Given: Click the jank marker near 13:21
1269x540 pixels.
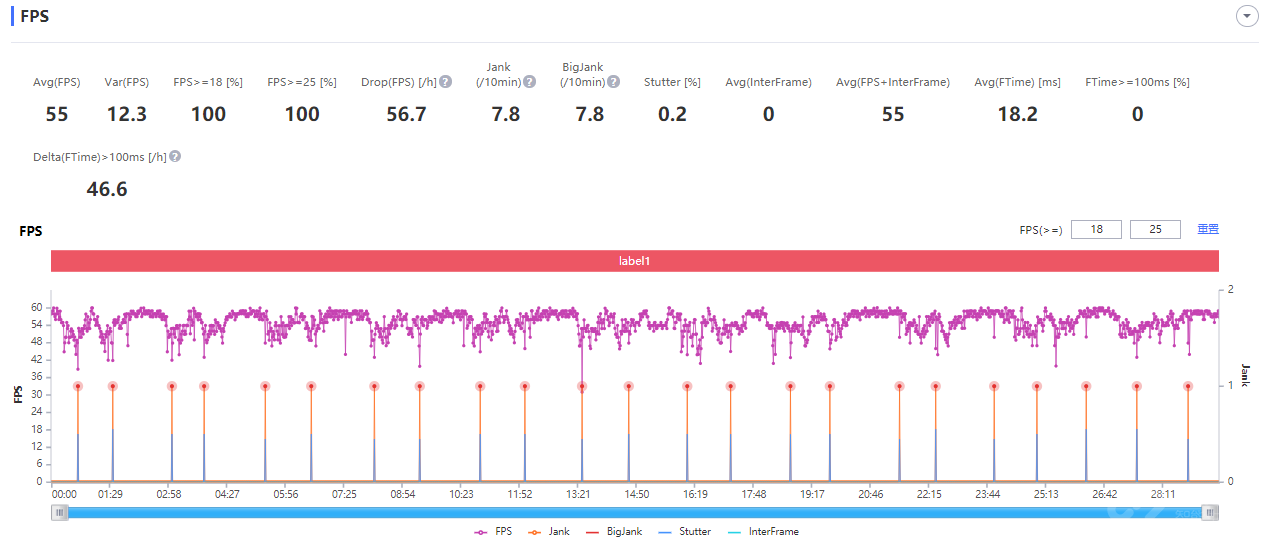Looking at the screenshot, I should [582, 386].
